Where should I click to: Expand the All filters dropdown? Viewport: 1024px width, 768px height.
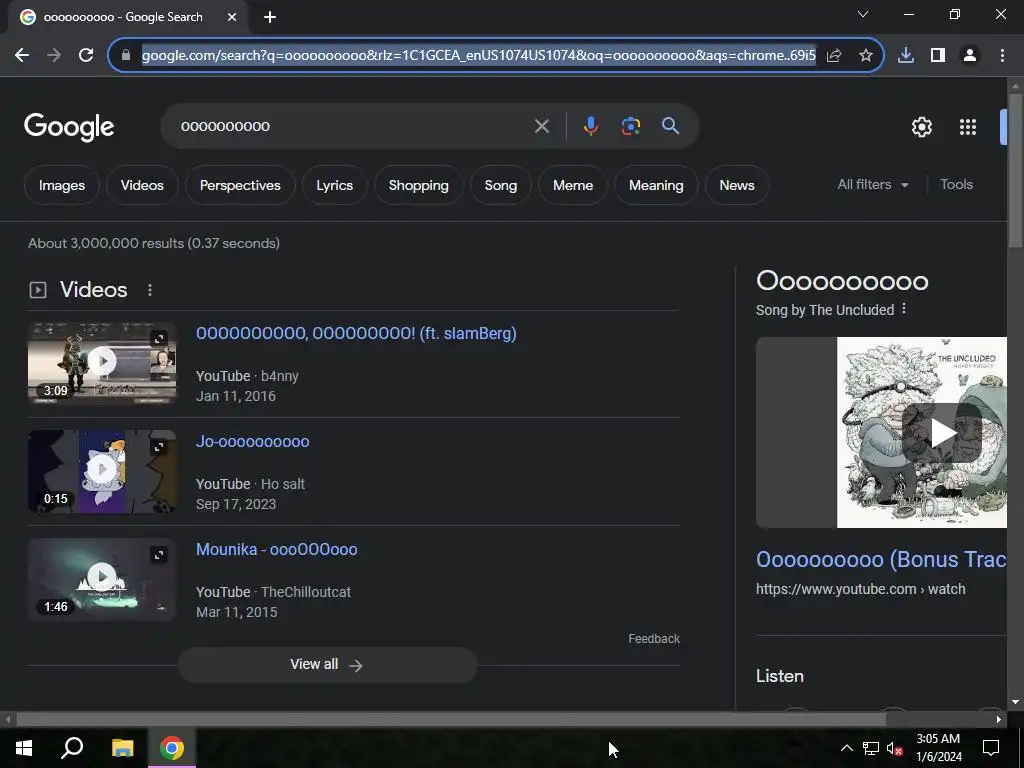pos(872,185)
